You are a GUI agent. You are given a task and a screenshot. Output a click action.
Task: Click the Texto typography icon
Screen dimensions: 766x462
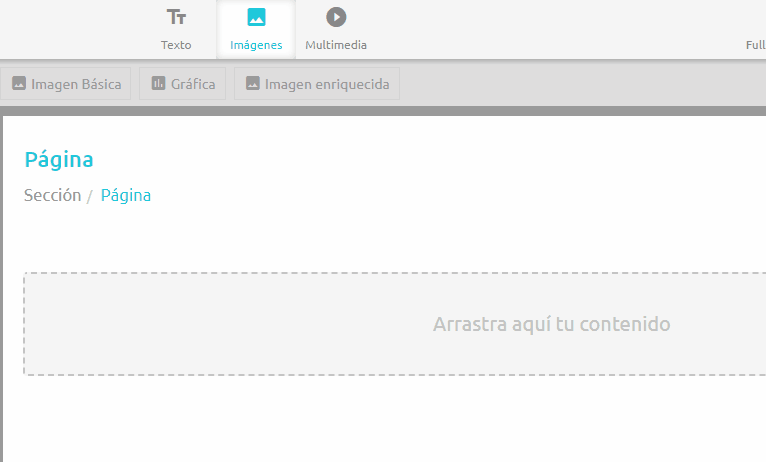click(x=176, y=17)
